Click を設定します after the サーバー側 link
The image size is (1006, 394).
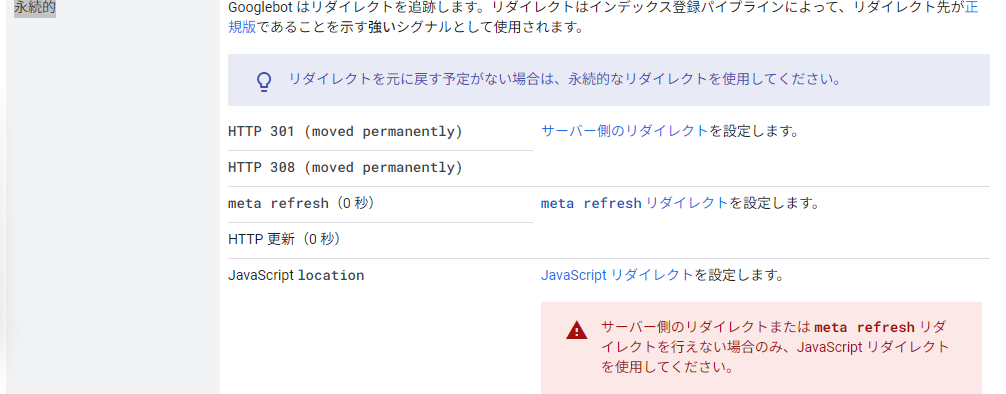click(753, 131)
